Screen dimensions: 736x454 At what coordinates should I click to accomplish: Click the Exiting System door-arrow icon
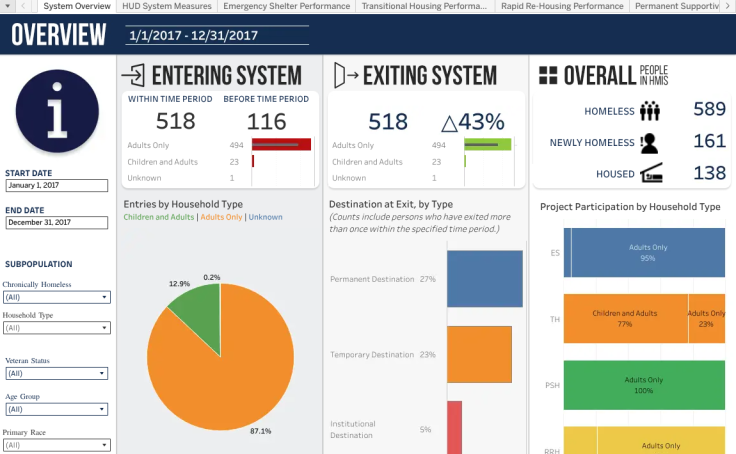coord(345,76)
